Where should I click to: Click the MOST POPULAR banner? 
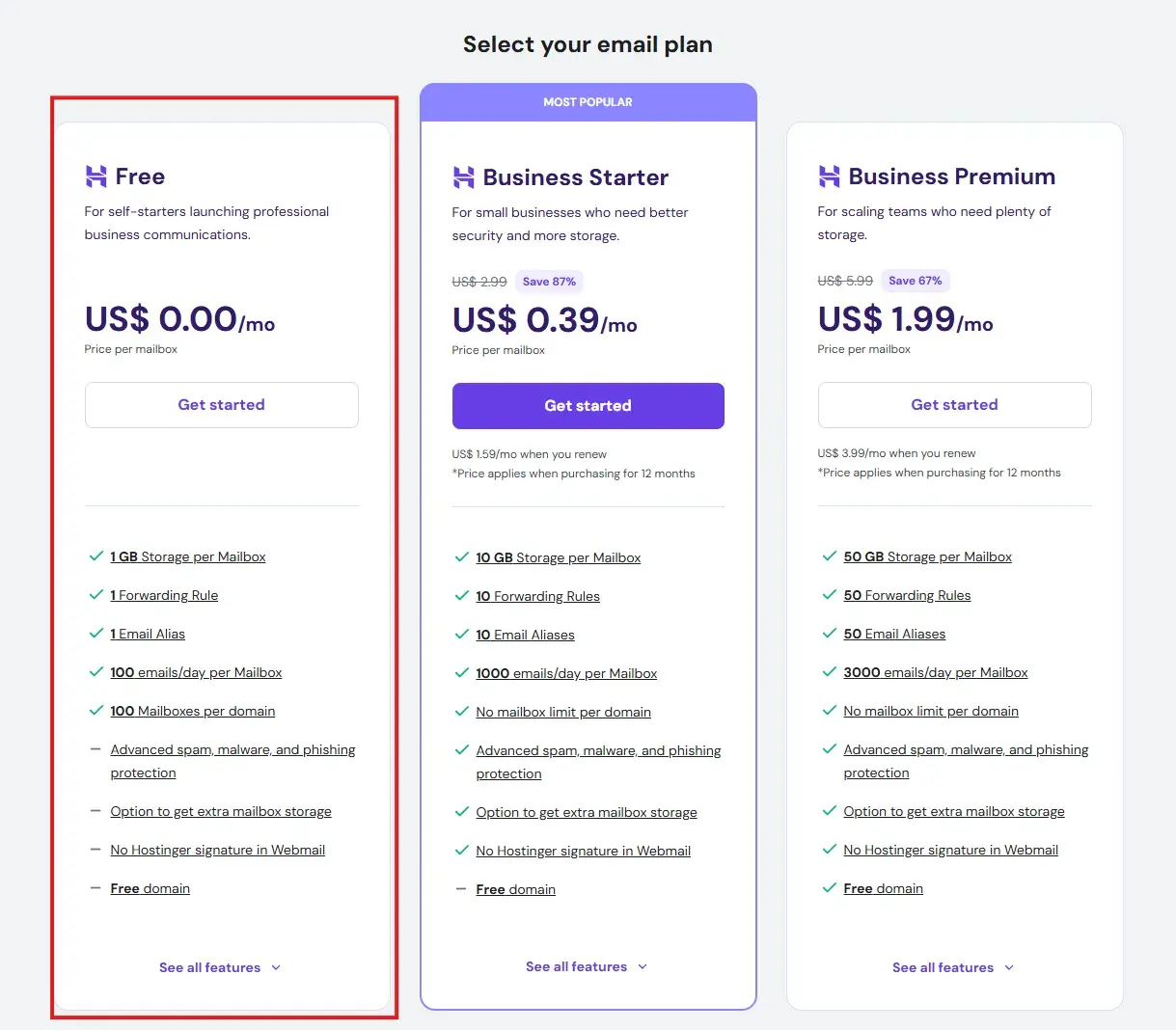[588, 102]
